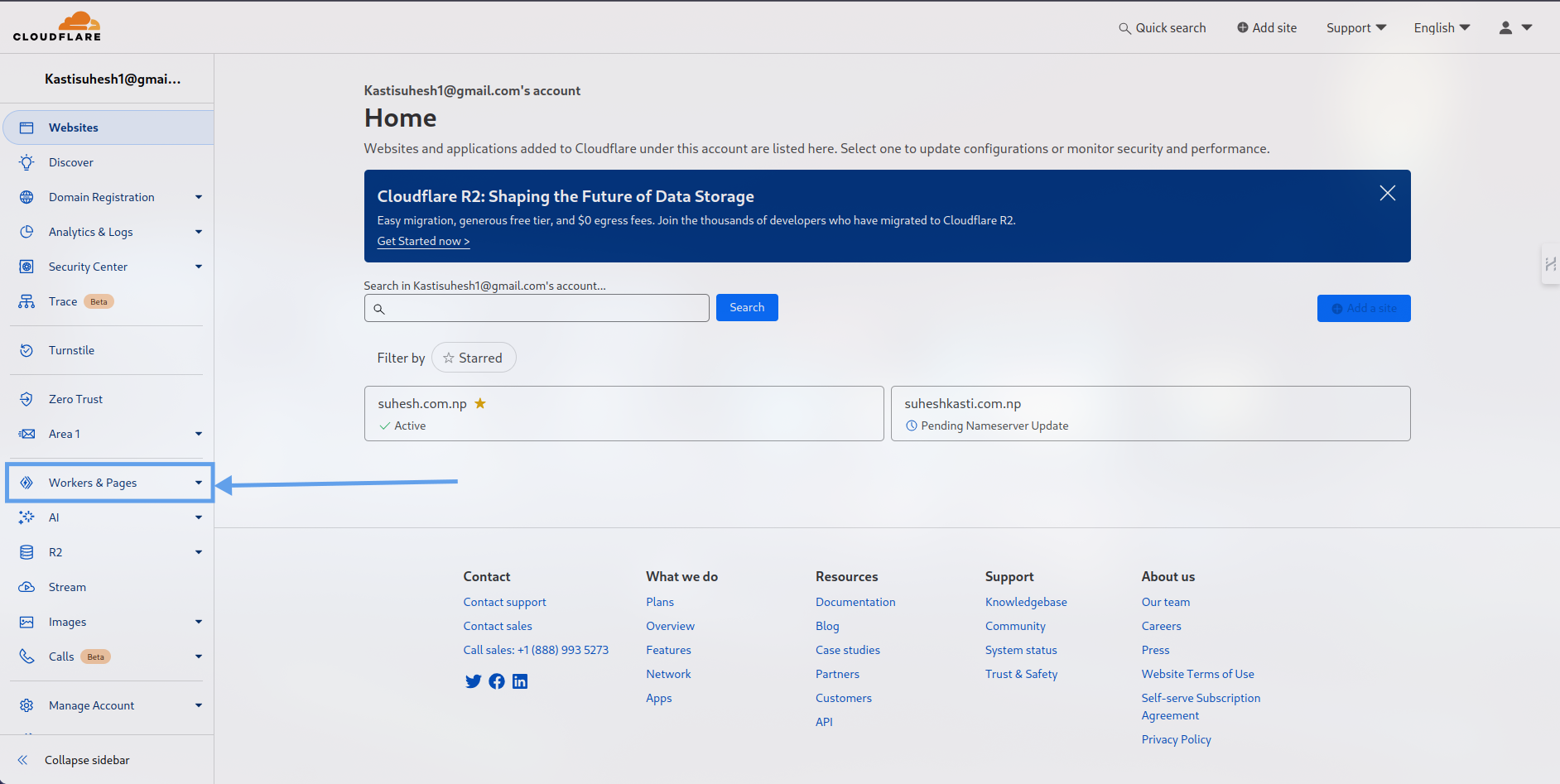This screenshot has height=784, width=1560.
Task: Expand the Workers & Pages menu
Action: click(93, 482)
